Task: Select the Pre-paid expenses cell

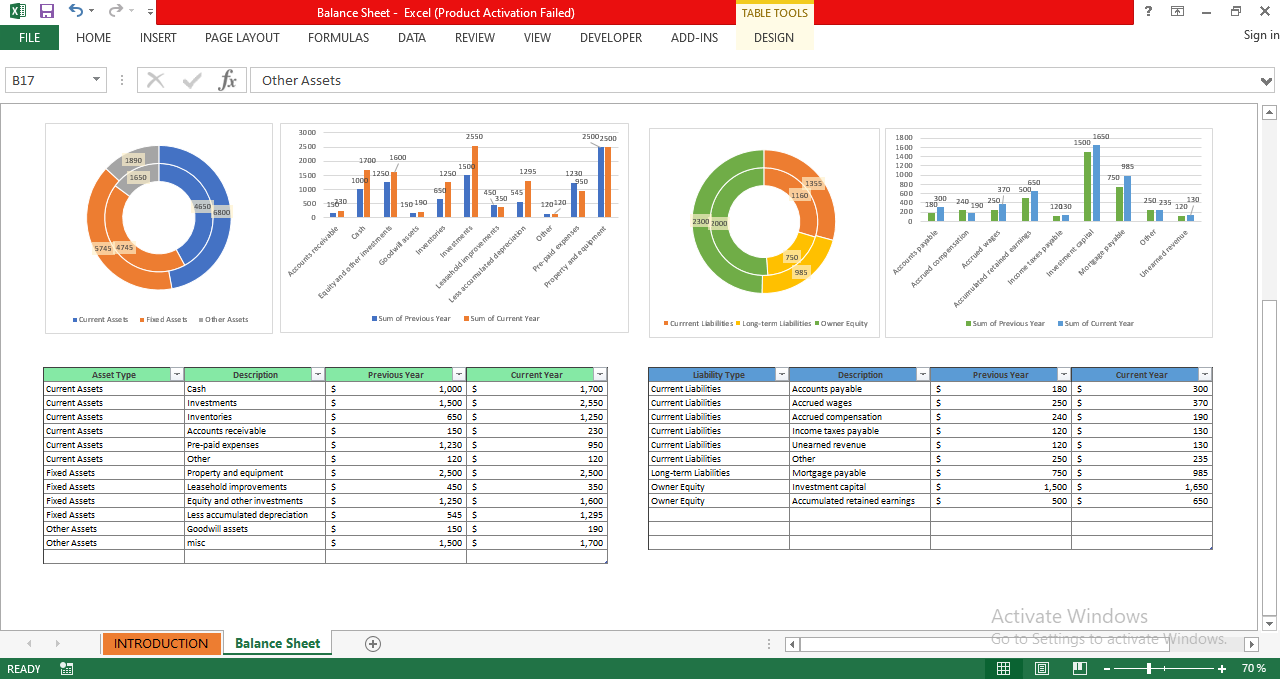Action: (x=255, y=445)
